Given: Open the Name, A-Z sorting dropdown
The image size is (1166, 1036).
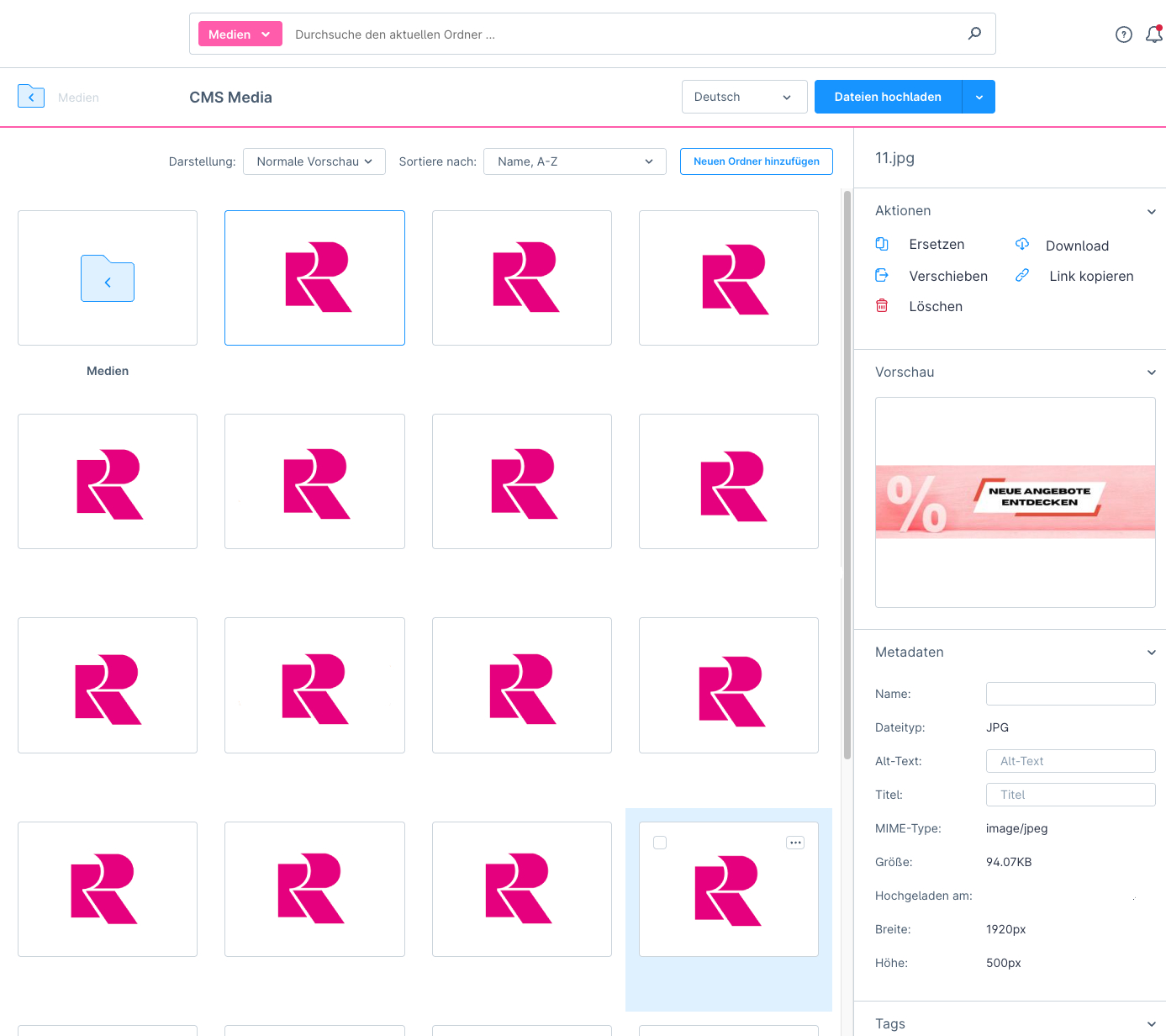Looking at the screenshot, I should (575, 161).
